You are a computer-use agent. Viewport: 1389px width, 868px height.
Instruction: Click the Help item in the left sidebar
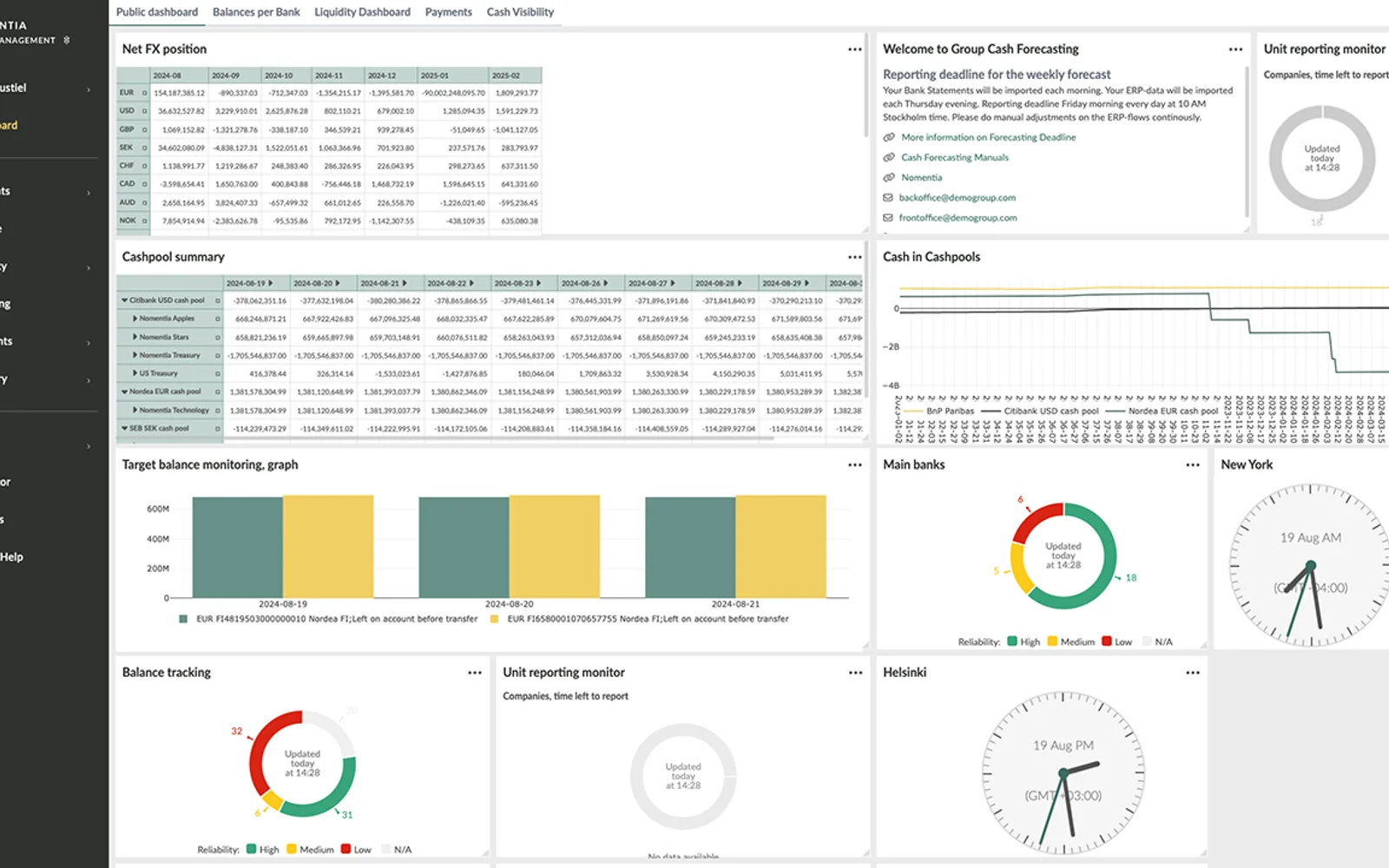12,557
